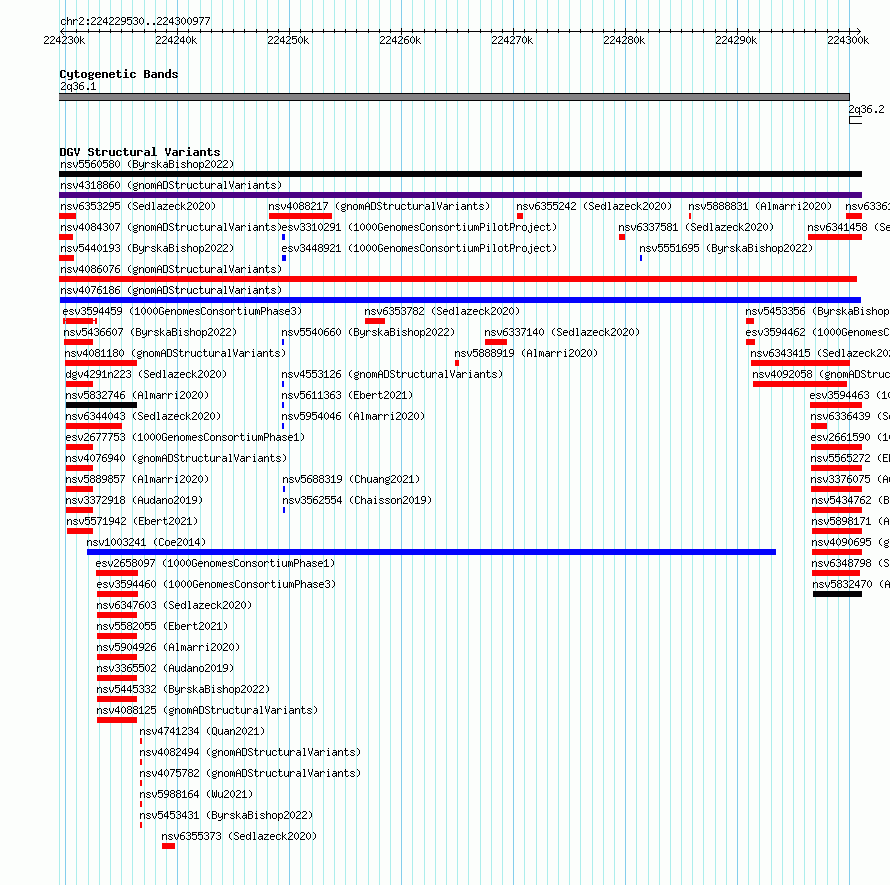Viewport: 890px width, 885px height.
Task: Click the blue nsv1003241 Coe2014 bar
Action: 431,552
